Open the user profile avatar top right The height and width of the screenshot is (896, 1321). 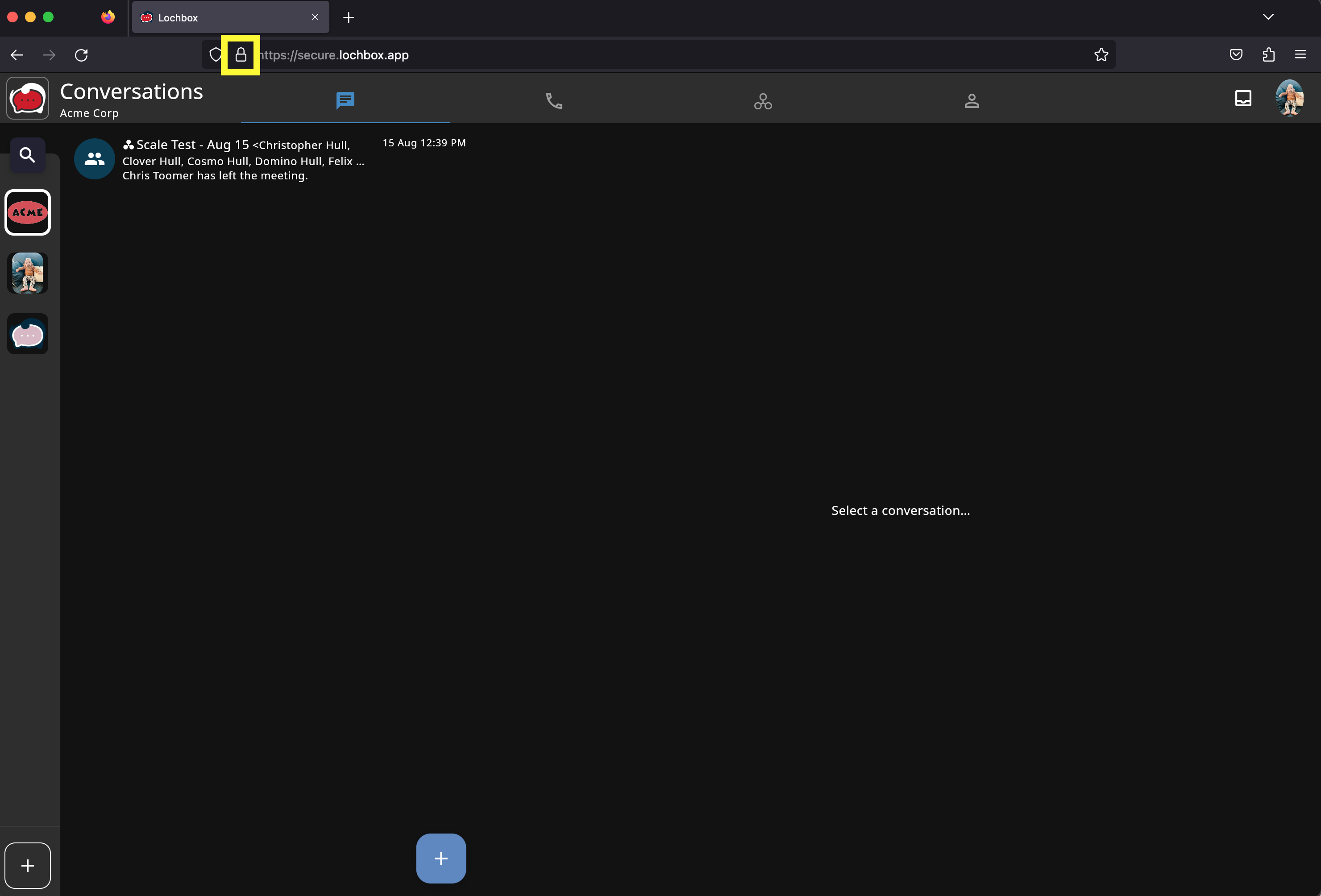(1289, 98)
